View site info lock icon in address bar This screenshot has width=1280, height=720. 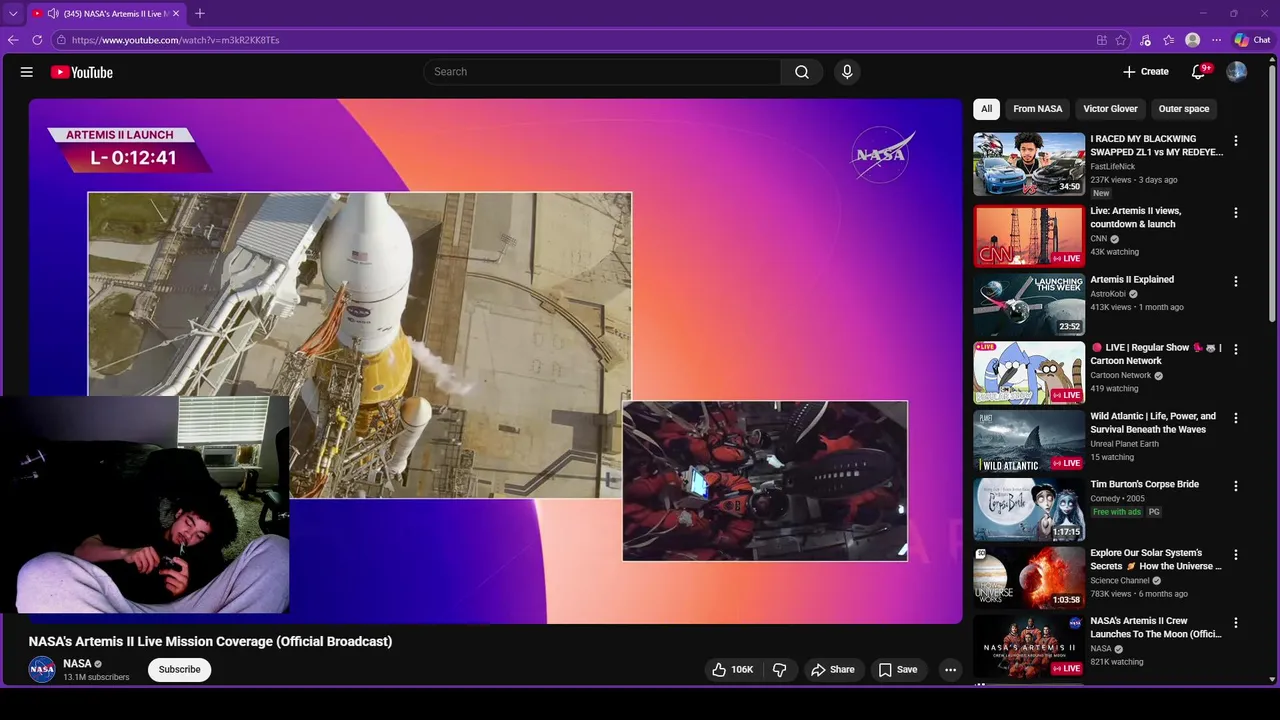[x=61, y=40]
